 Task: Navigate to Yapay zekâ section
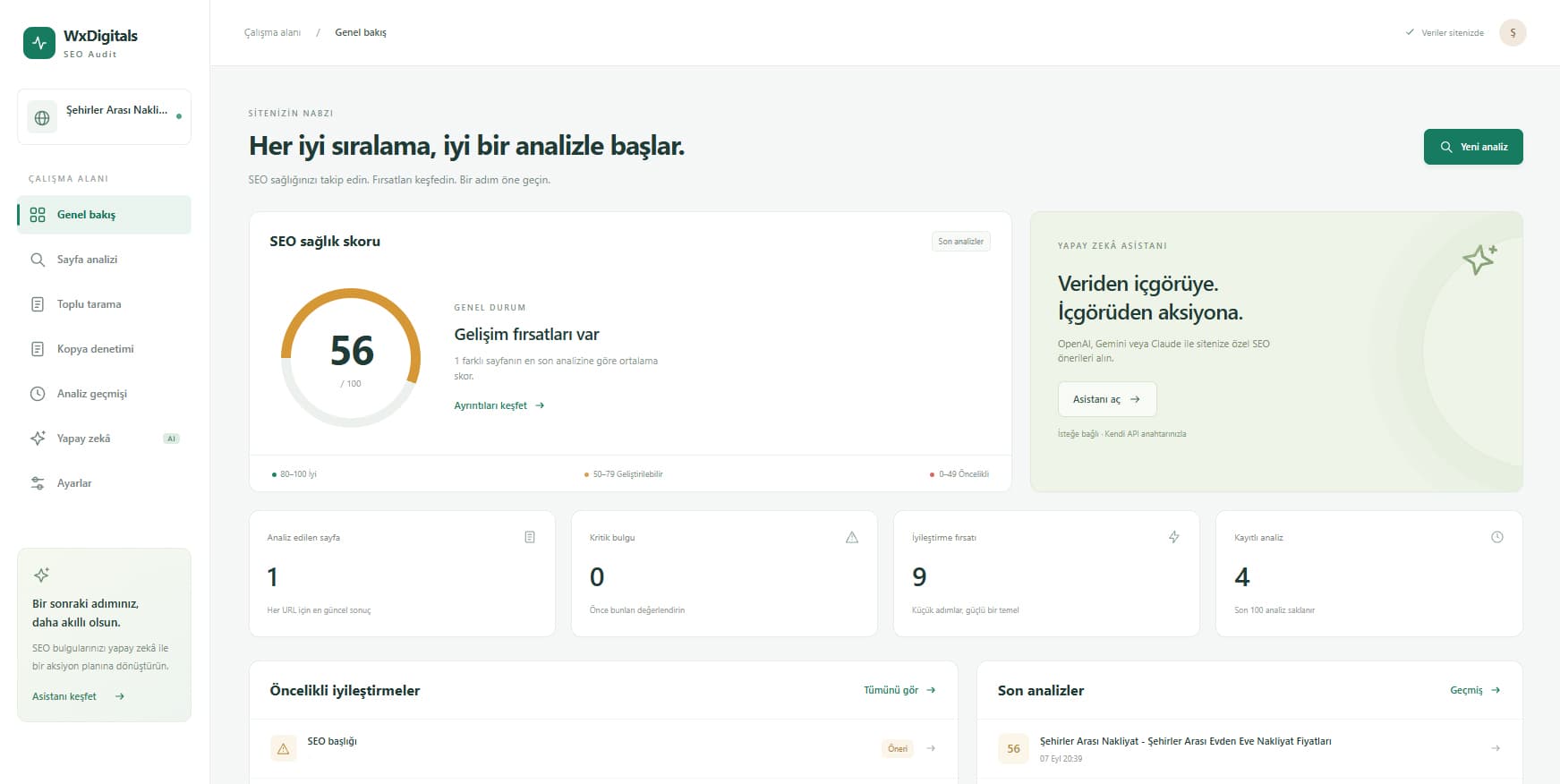click(x=104, y=439)
